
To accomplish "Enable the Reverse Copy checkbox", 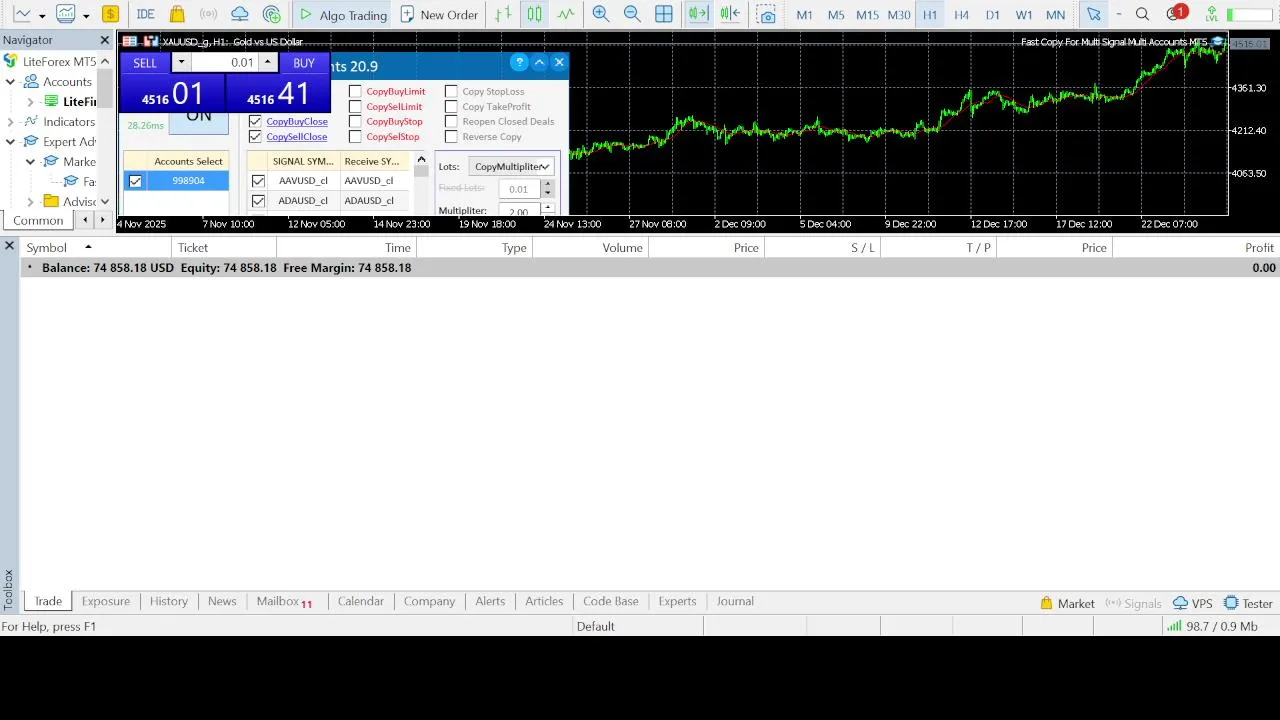I will point(451,137).
